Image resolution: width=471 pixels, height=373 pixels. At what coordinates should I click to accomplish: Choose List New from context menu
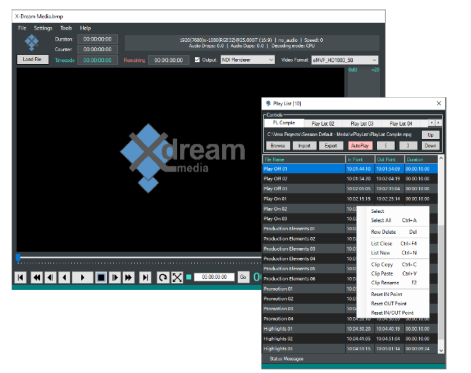[393, 253]
